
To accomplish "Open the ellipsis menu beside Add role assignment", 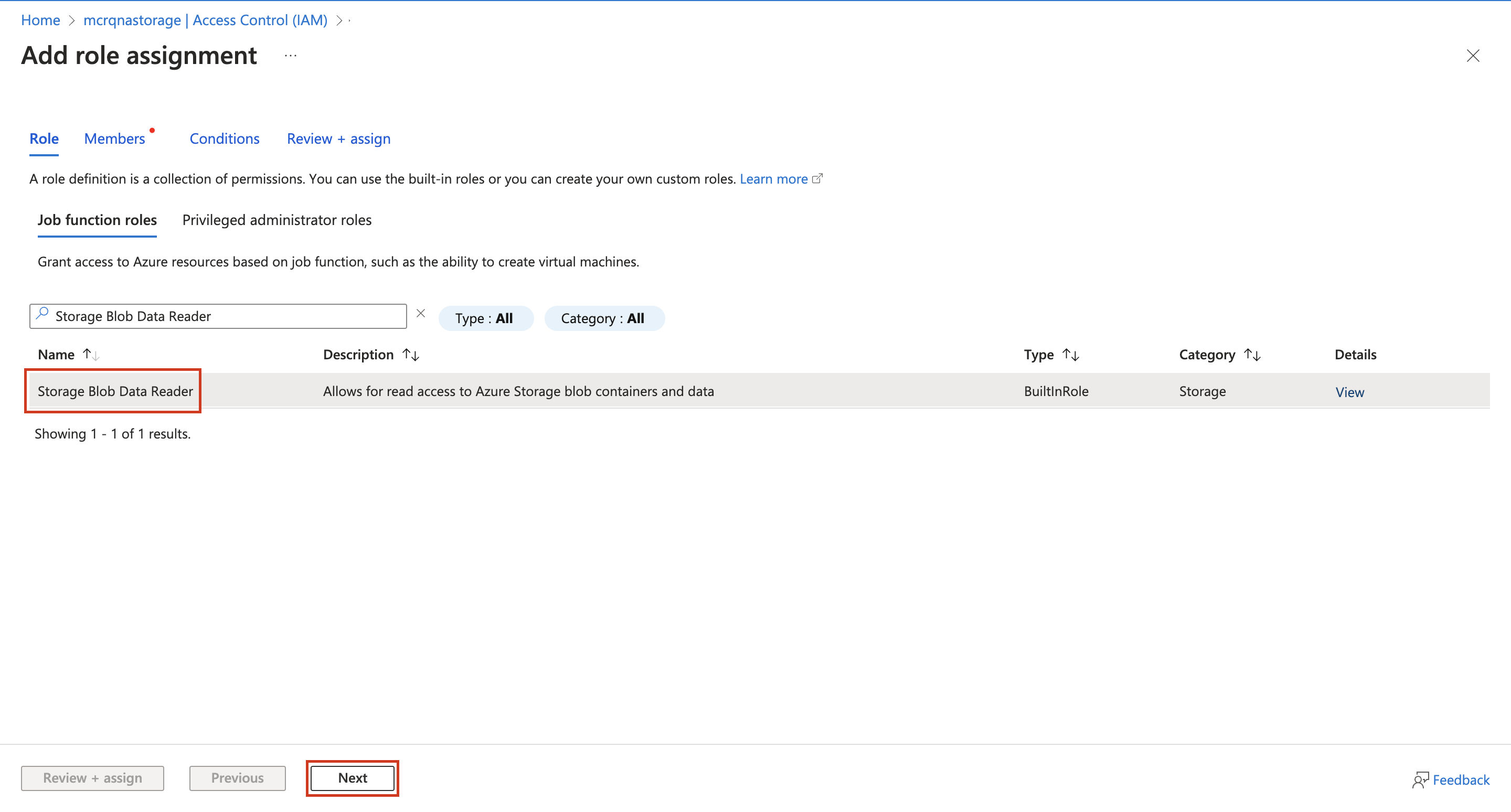I will (x=290, y=56).
